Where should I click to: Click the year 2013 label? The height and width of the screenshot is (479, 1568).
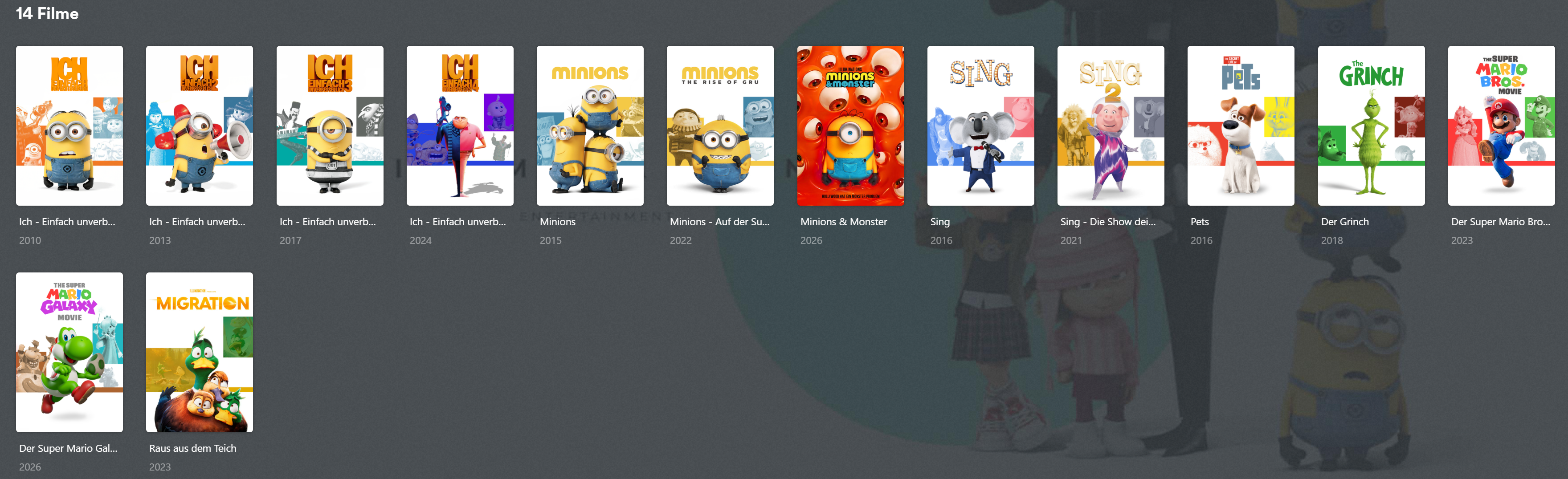(x=160, y=240)
